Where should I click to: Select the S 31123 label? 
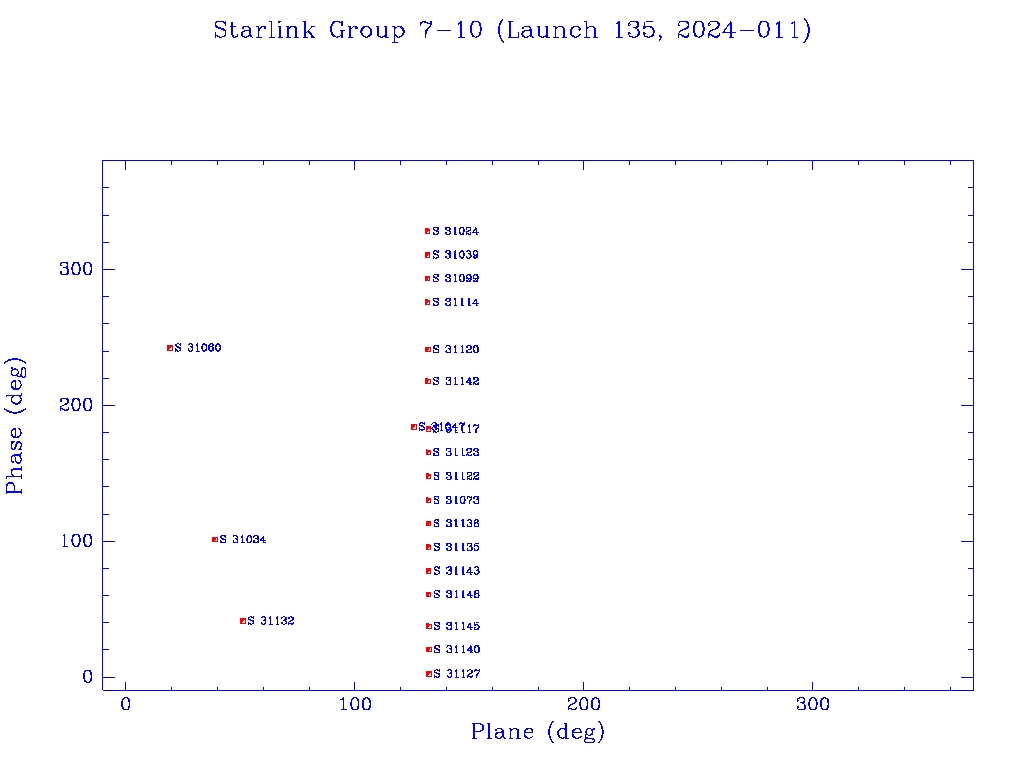coord(456,453)
